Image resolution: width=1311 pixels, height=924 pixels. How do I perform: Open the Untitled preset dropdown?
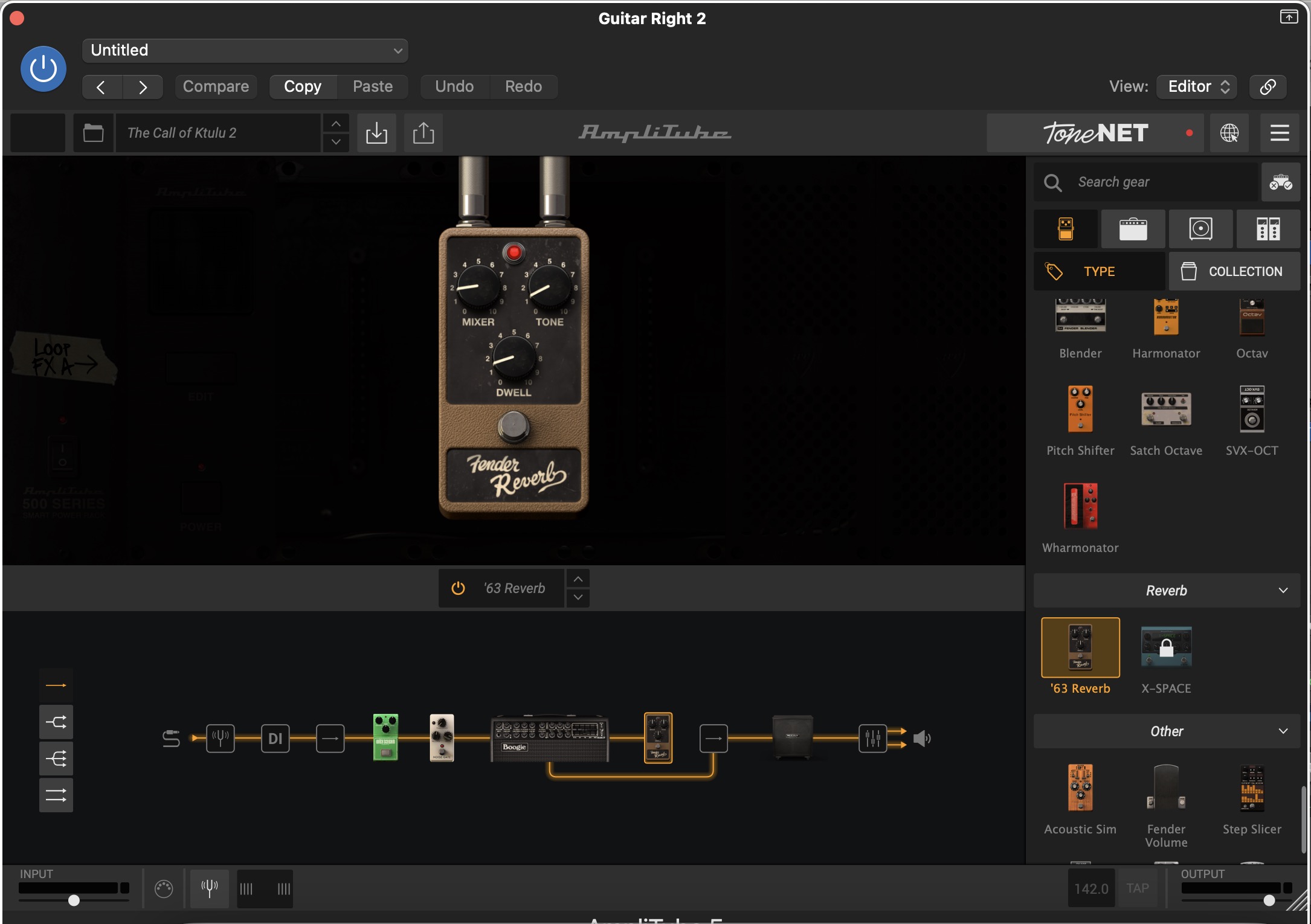245,50
